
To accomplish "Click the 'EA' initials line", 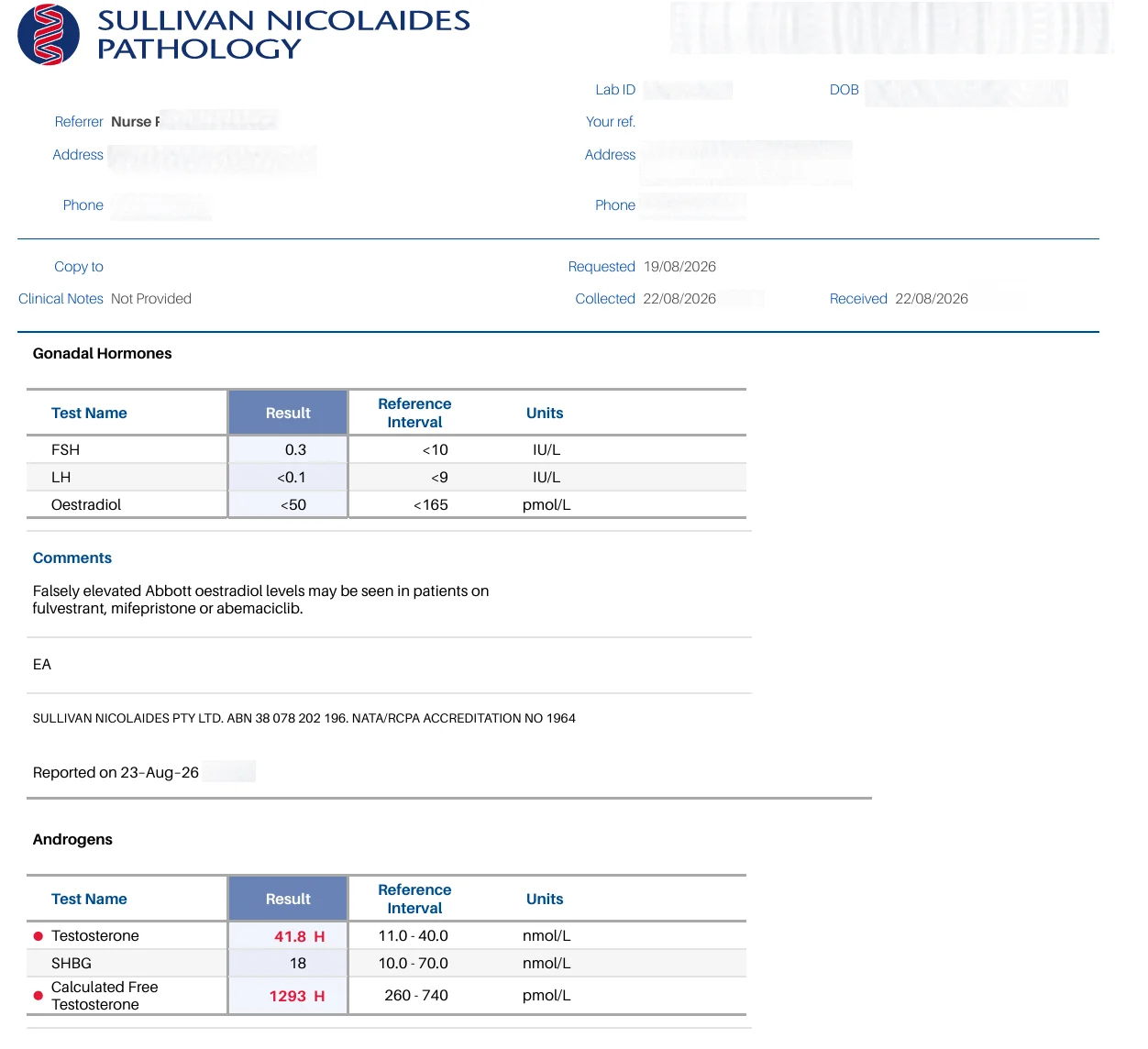I will [x=42, y=665].
